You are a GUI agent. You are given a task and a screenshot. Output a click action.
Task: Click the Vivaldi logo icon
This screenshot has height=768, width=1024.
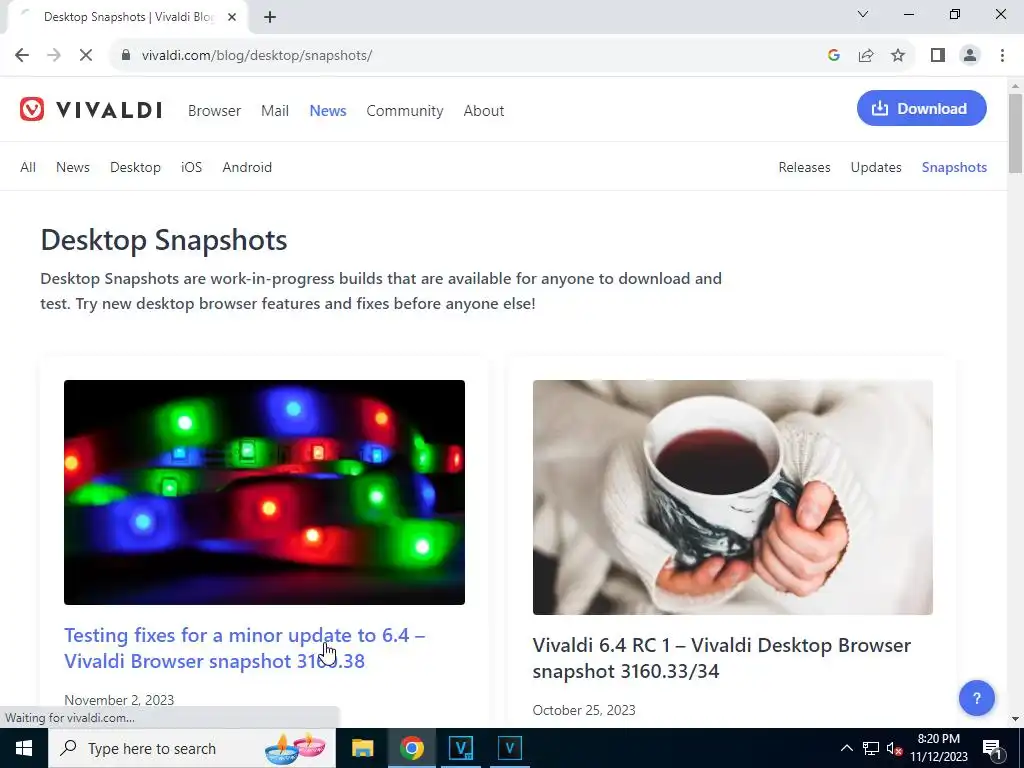click(31, 110)
